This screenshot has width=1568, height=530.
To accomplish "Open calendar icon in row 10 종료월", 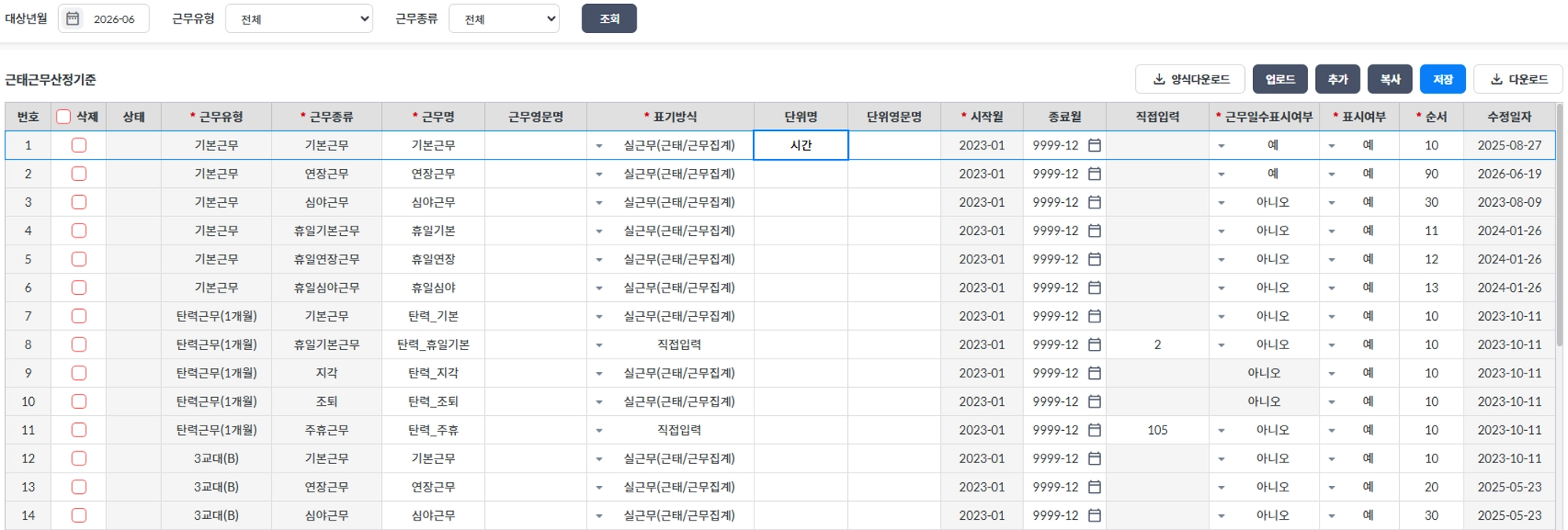I will pos(1094,401).
